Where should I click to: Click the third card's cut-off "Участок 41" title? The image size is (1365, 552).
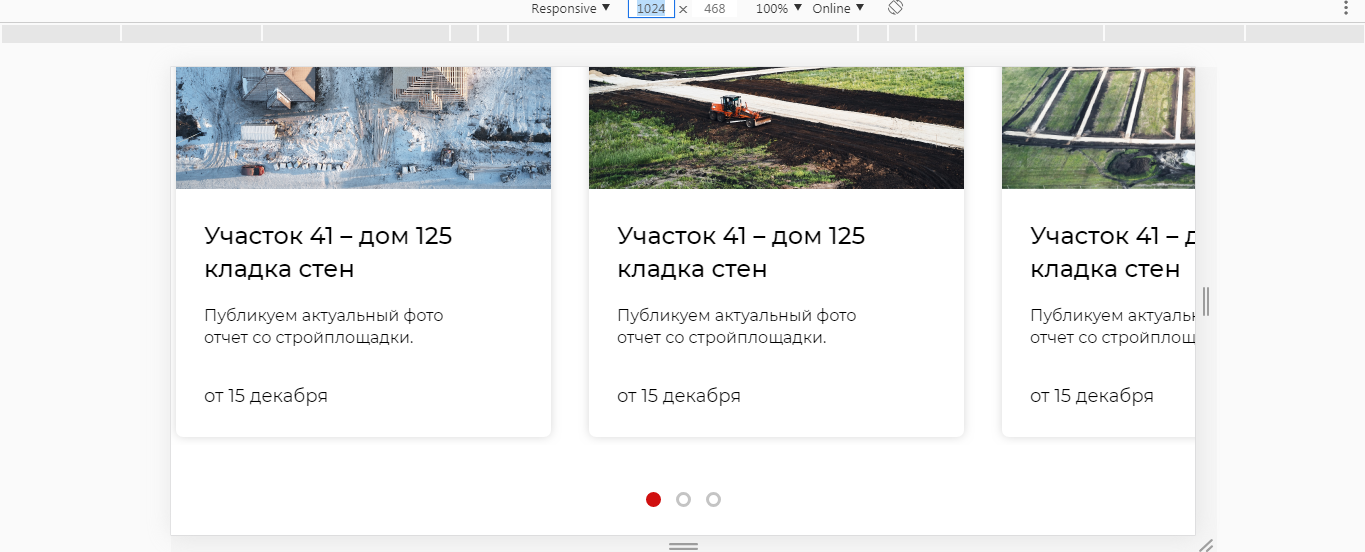pos(1112,236)
